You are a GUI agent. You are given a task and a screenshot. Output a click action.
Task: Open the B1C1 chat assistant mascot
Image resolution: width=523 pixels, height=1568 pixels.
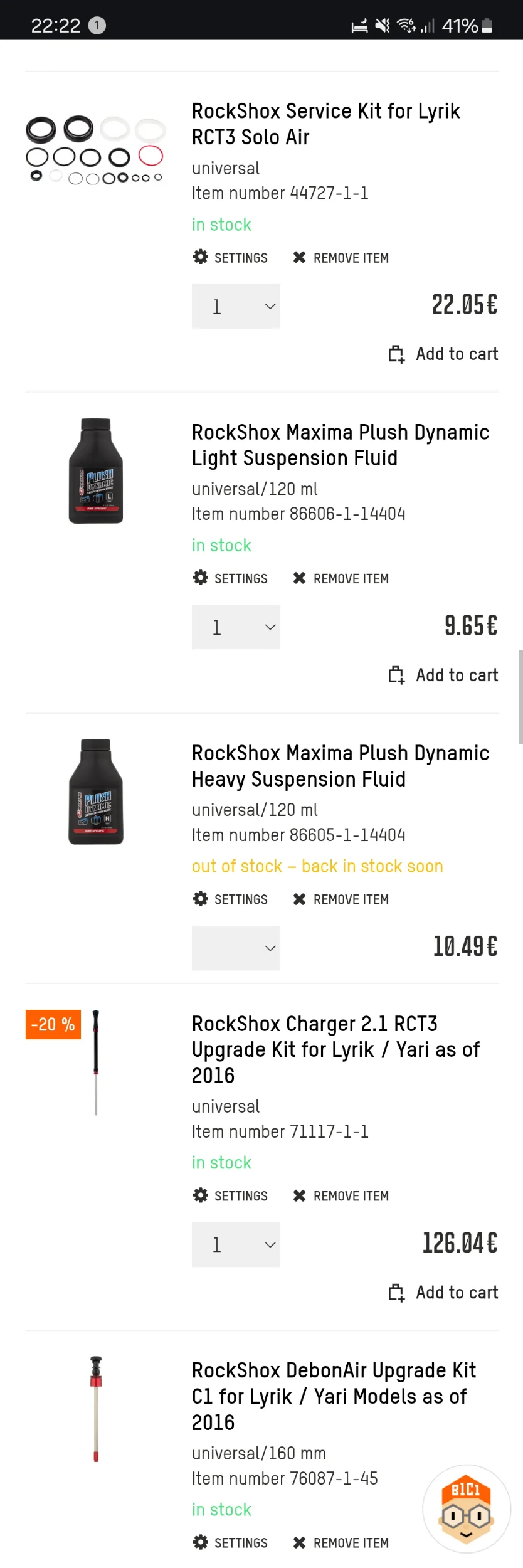pos(467,1508)
